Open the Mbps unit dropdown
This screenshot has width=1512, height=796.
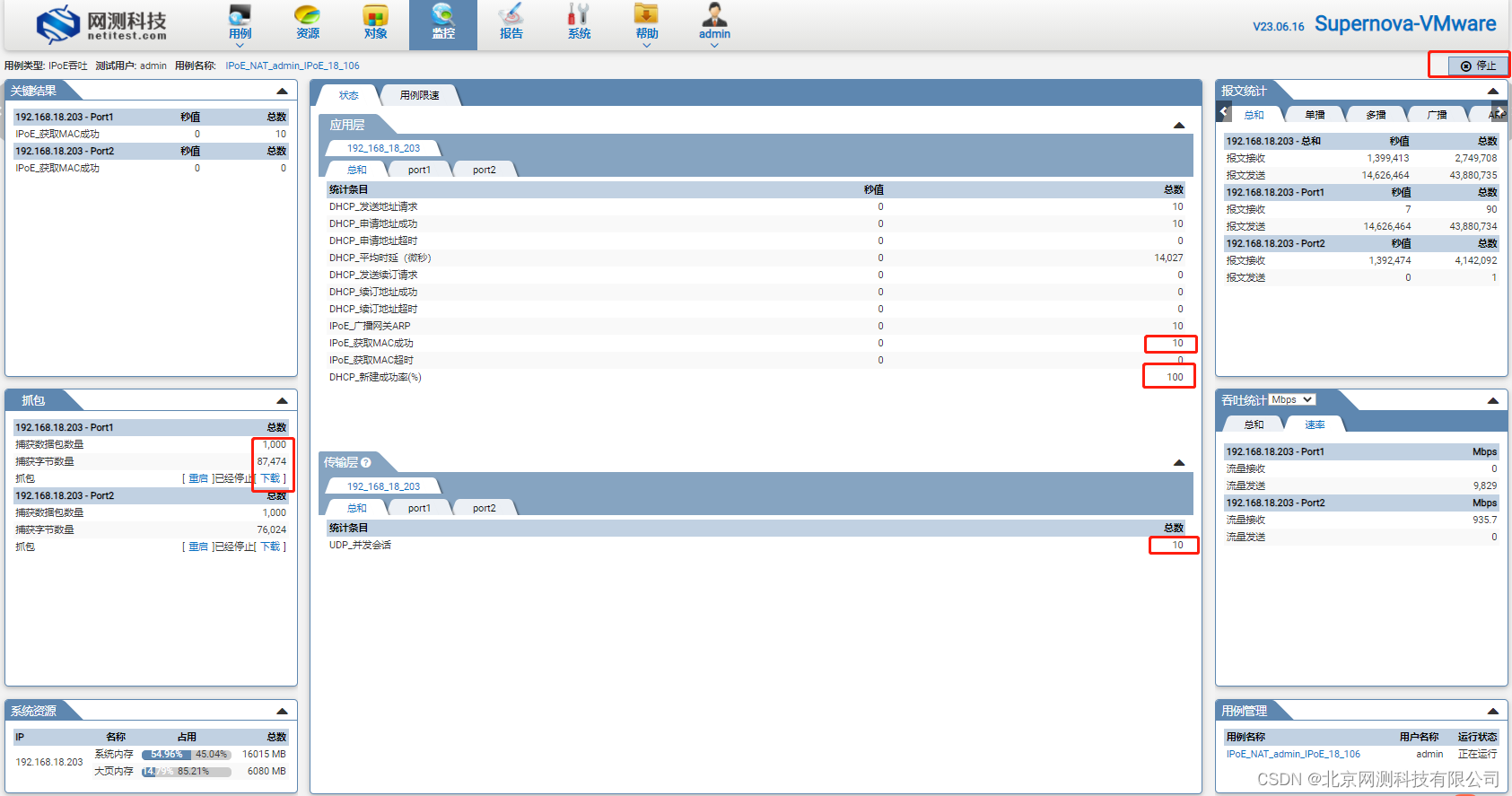(1292, 399)
